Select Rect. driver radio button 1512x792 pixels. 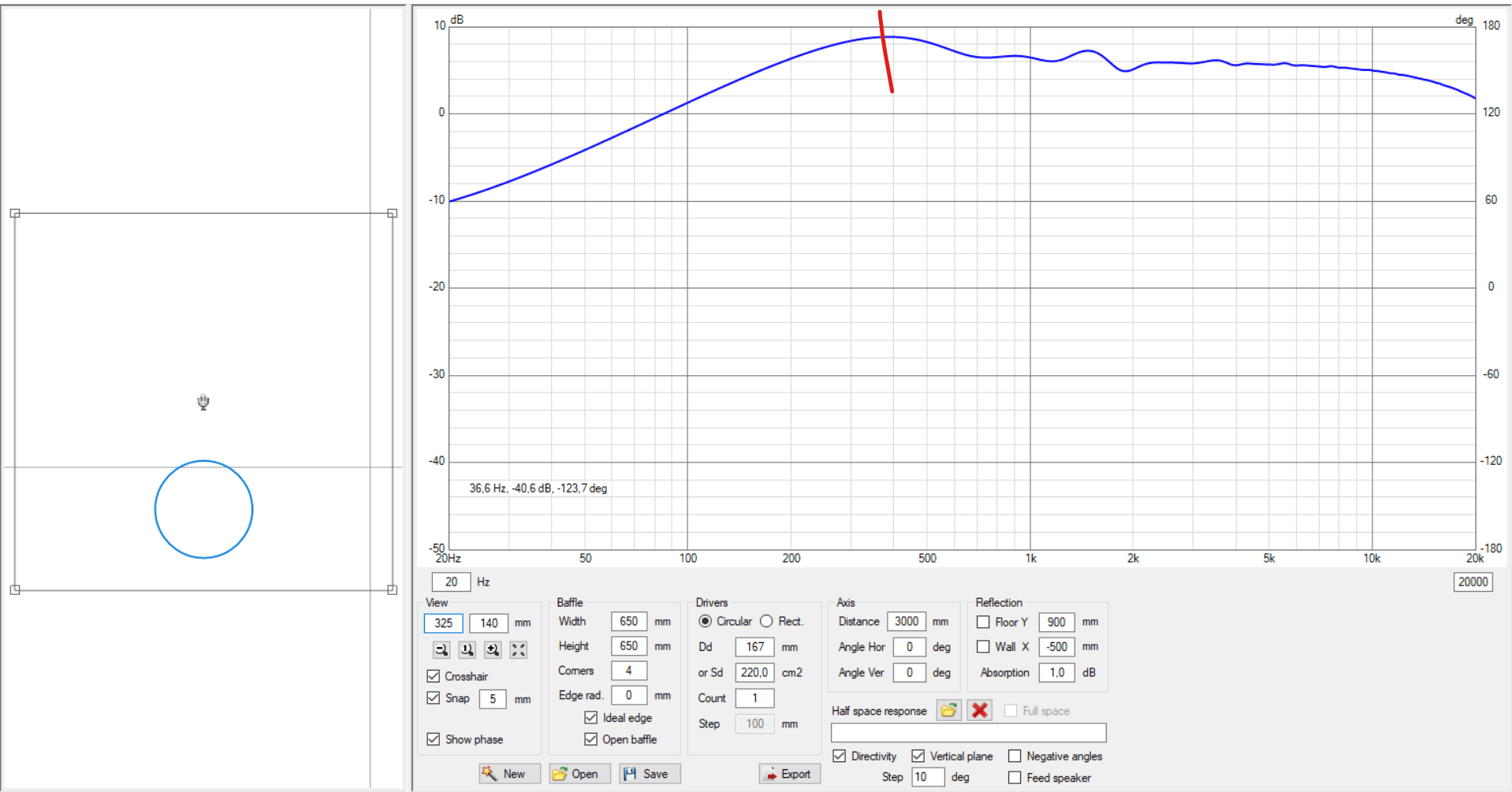coord(766,622)
